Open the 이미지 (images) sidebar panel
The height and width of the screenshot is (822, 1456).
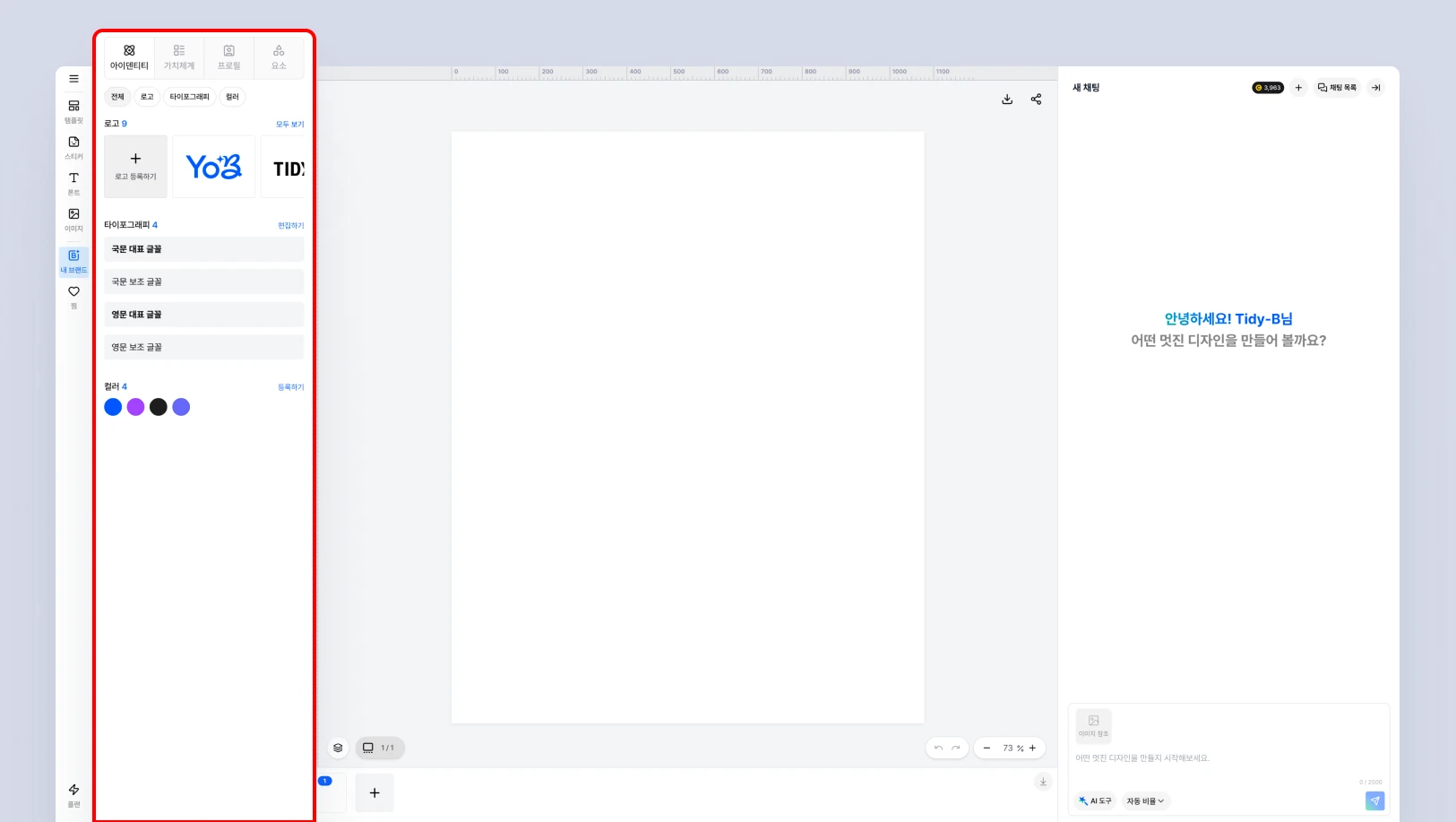click(73, 220)
